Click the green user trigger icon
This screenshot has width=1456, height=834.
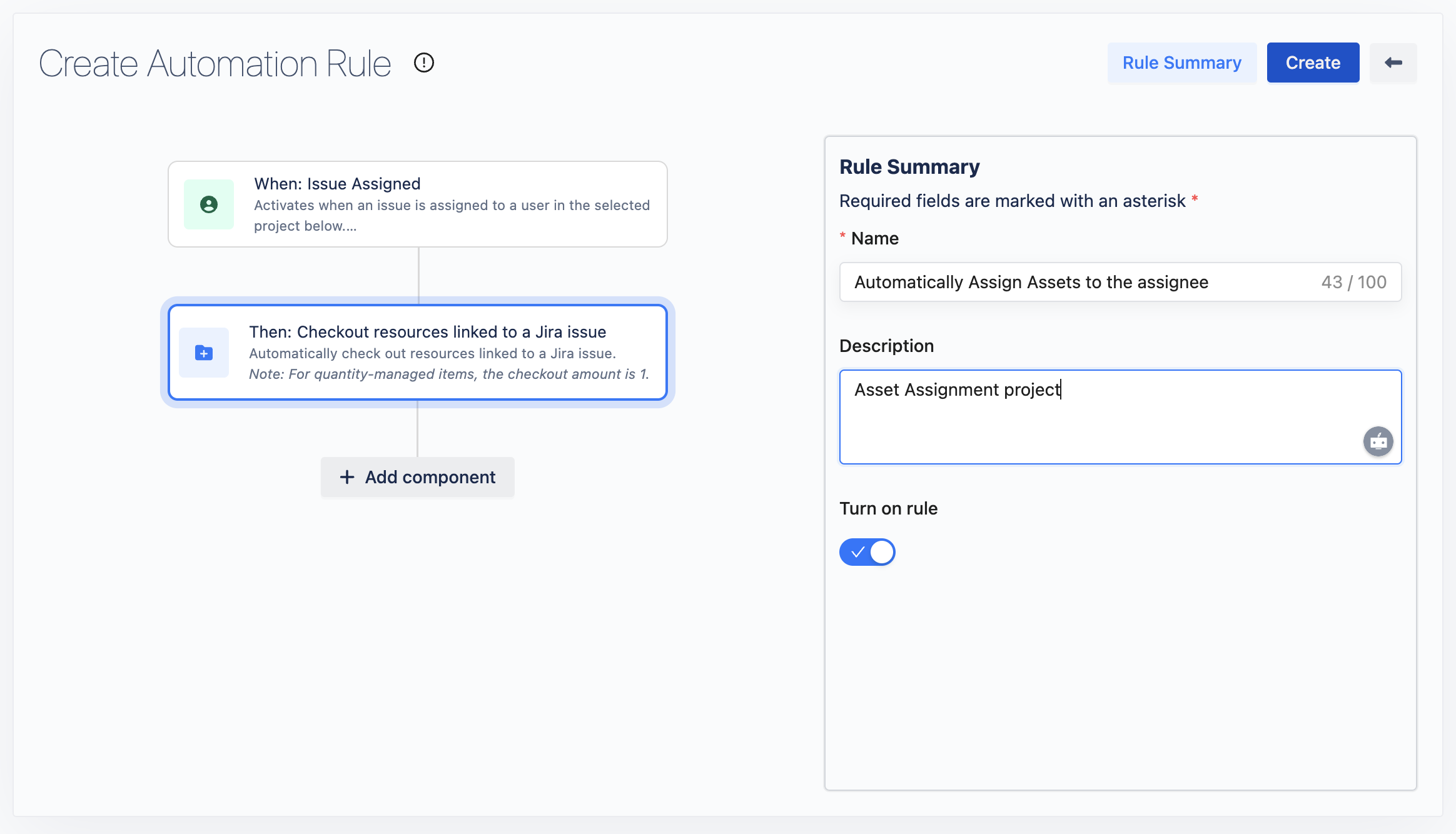[x=209, y=204]
